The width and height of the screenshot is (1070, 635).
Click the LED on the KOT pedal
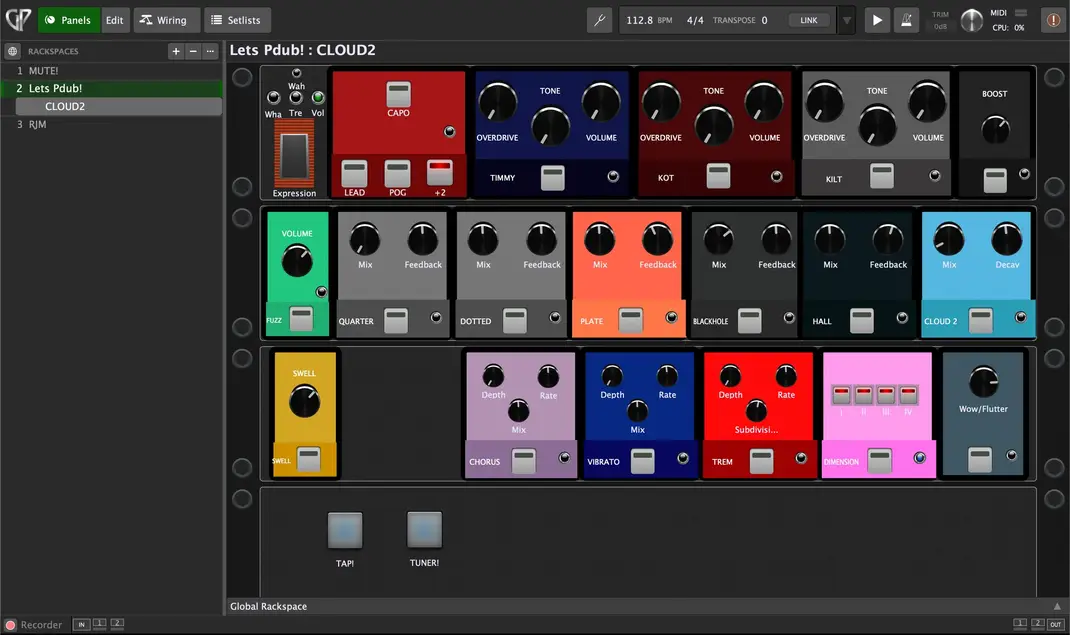776,177
